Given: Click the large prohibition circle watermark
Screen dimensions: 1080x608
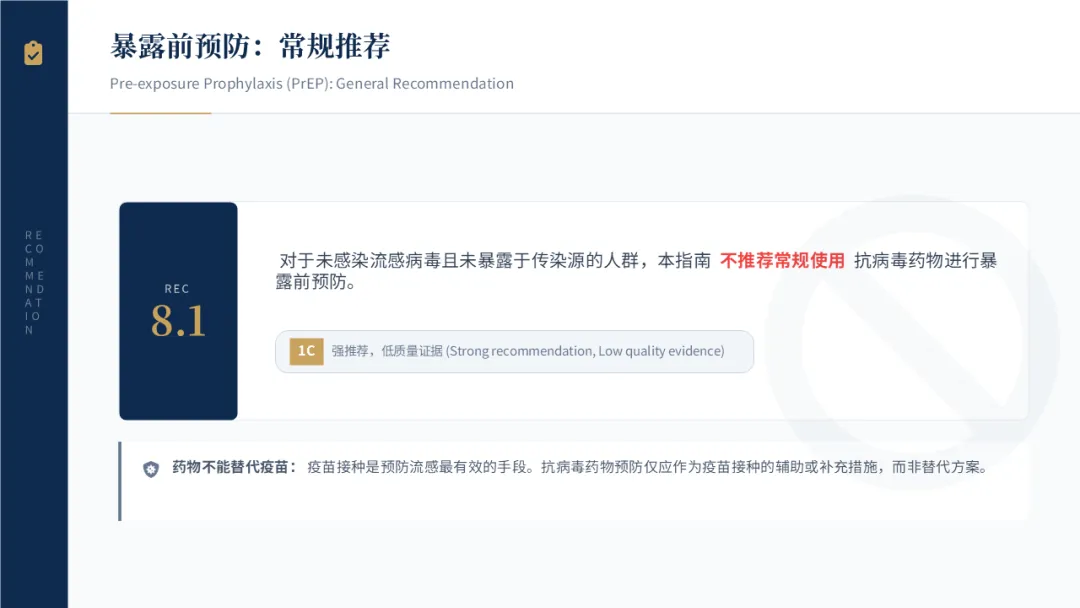Looking at the screenshot, I should coord(912,342).
